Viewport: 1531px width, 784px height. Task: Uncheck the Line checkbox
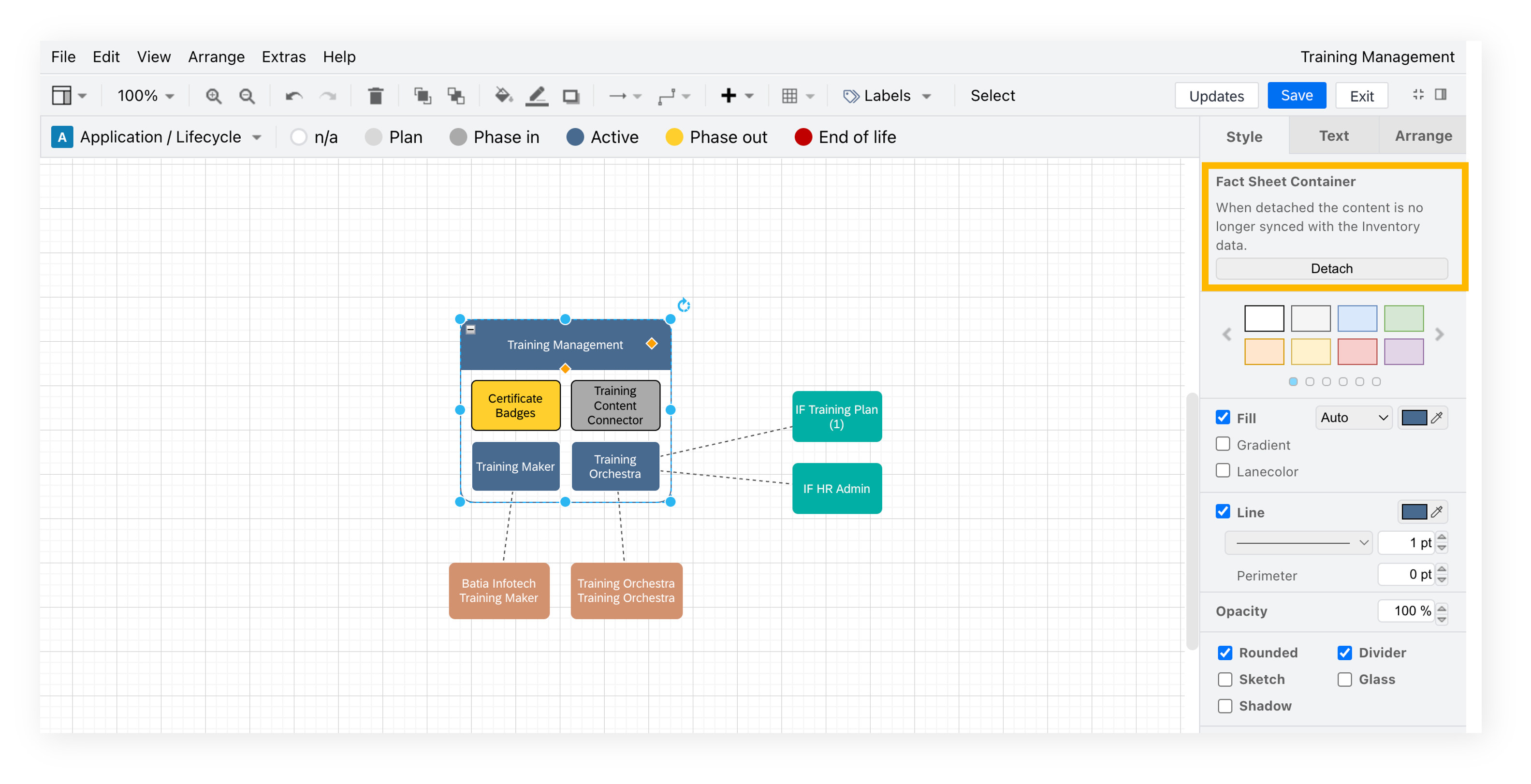coord(1223,512)
